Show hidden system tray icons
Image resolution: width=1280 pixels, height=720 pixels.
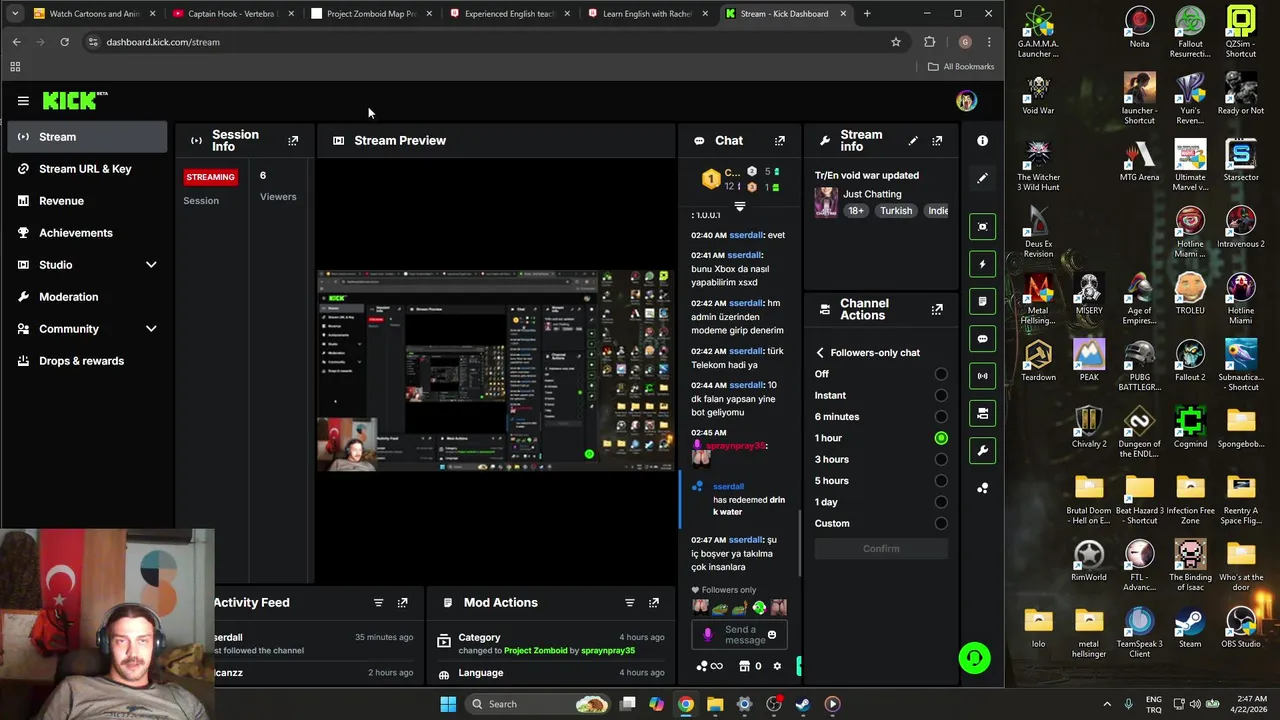point(1106,704)
